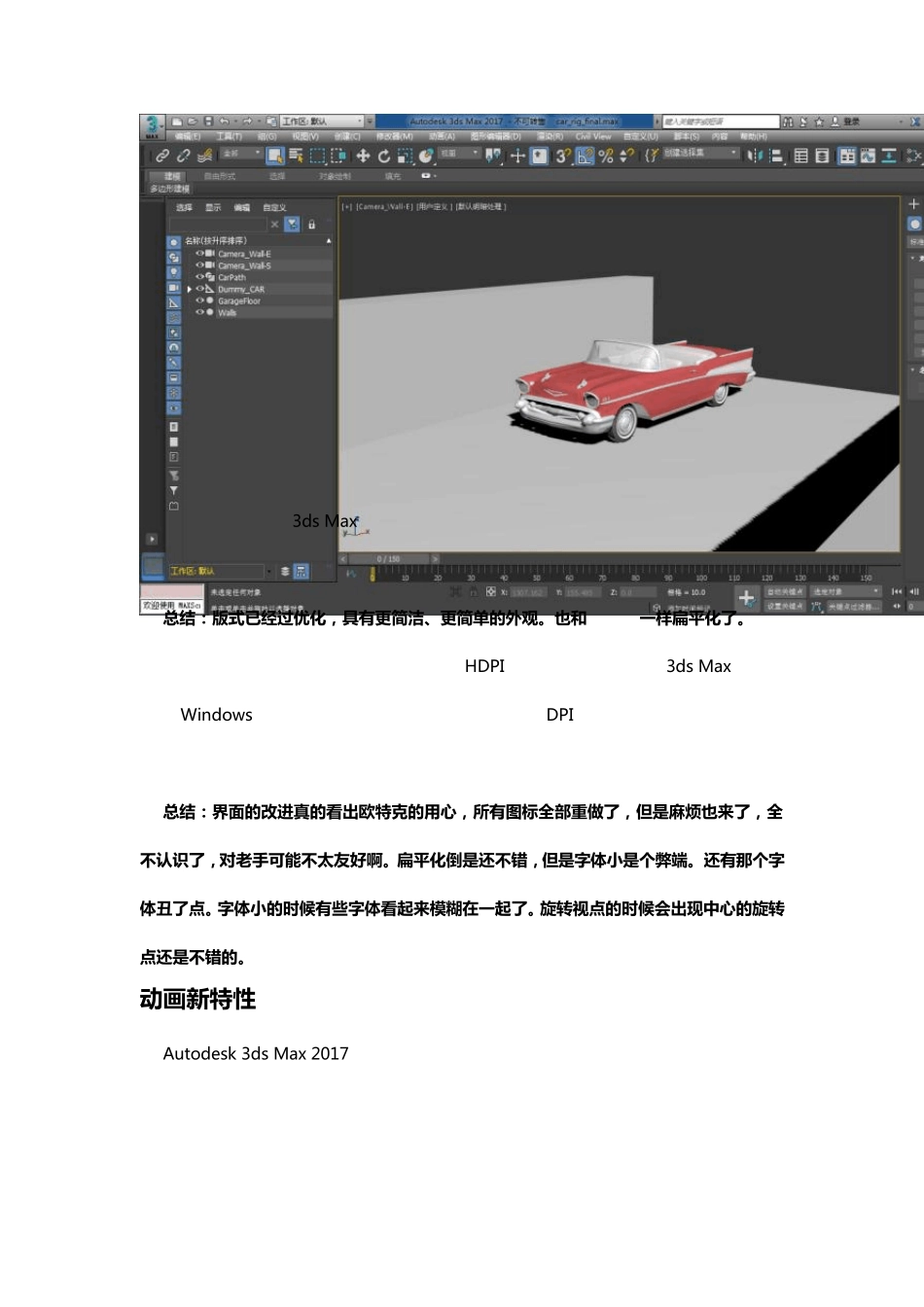Image resolution: width=924 pixels, height=1307 pixels.
Task: Click the star favorites icon in title bar
Action: point(819,122)
